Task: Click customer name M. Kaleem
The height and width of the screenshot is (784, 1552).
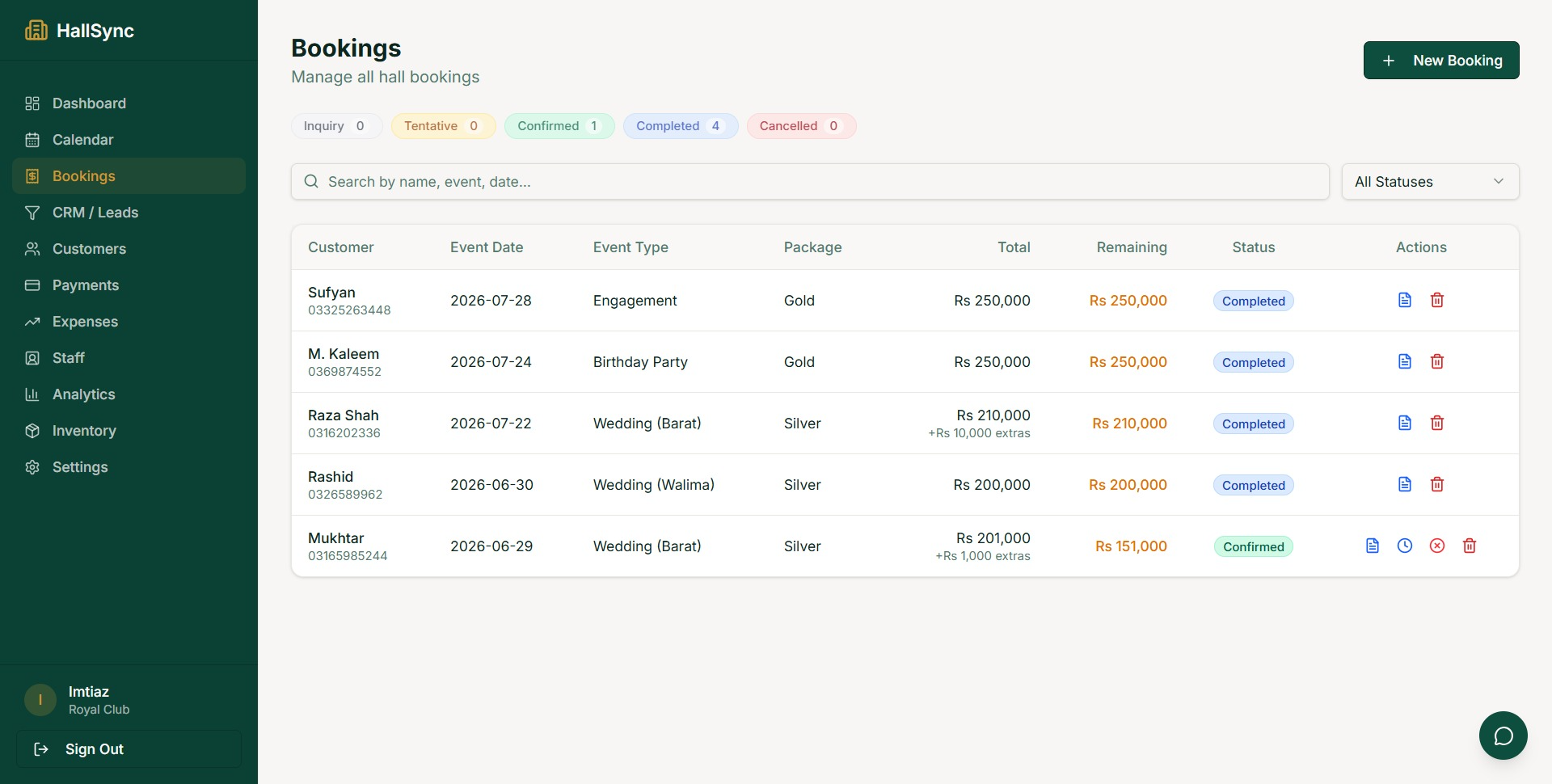Action: click(x=344, y=354)
